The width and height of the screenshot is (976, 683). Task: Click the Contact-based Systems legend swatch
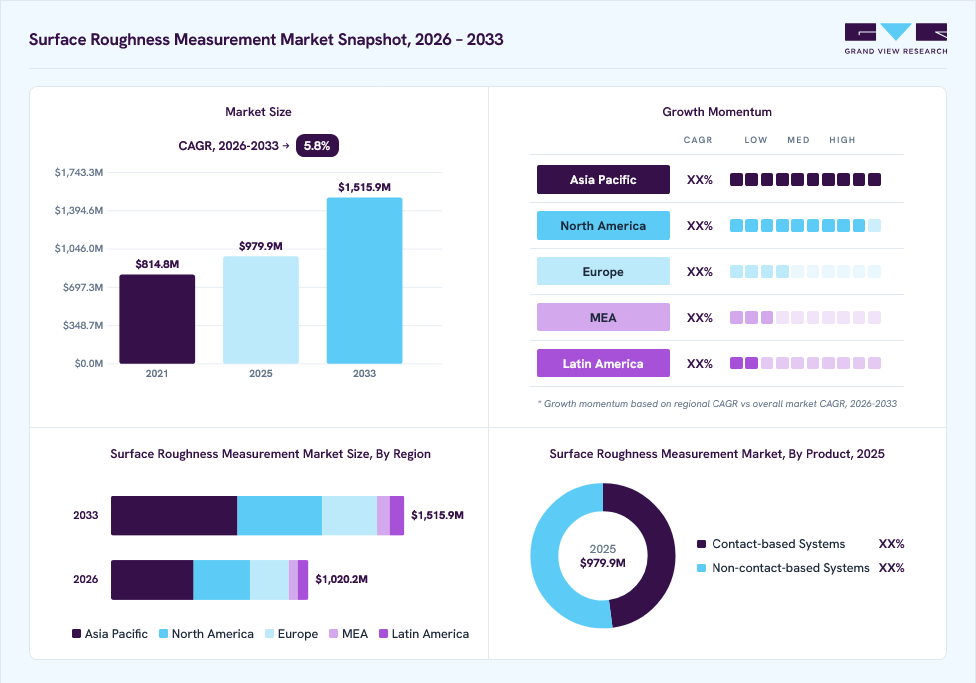click(702, 544)
